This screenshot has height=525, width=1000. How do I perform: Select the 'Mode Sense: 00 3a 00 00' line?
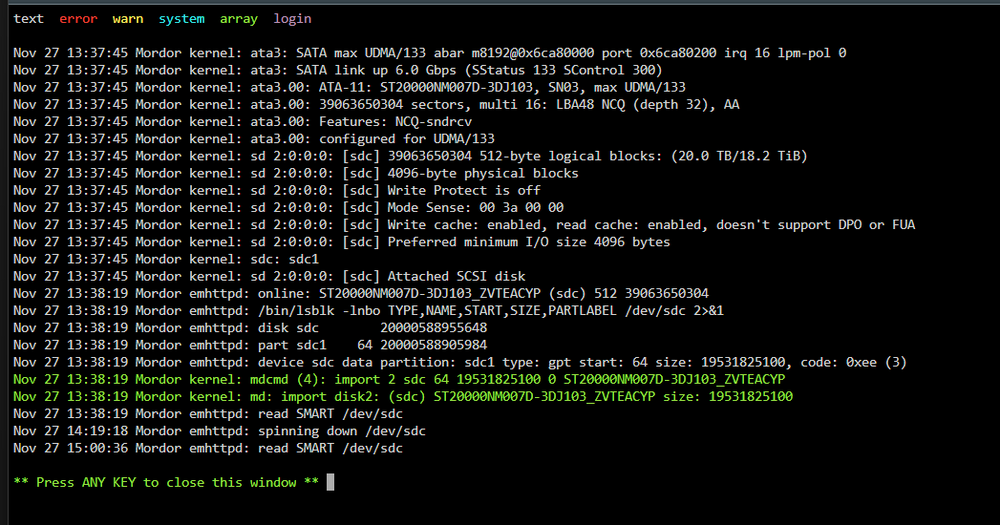click(x=288, y=208)
